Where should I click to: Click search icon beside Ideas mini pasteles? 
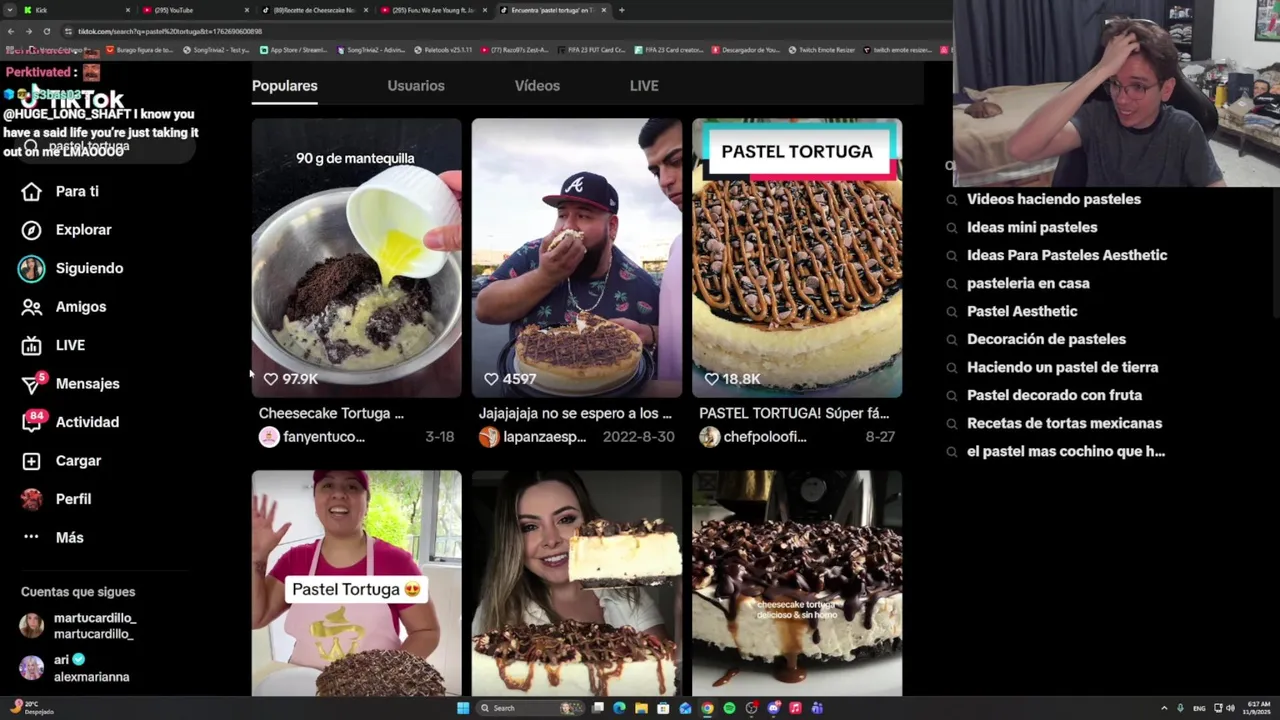[952, 227]
